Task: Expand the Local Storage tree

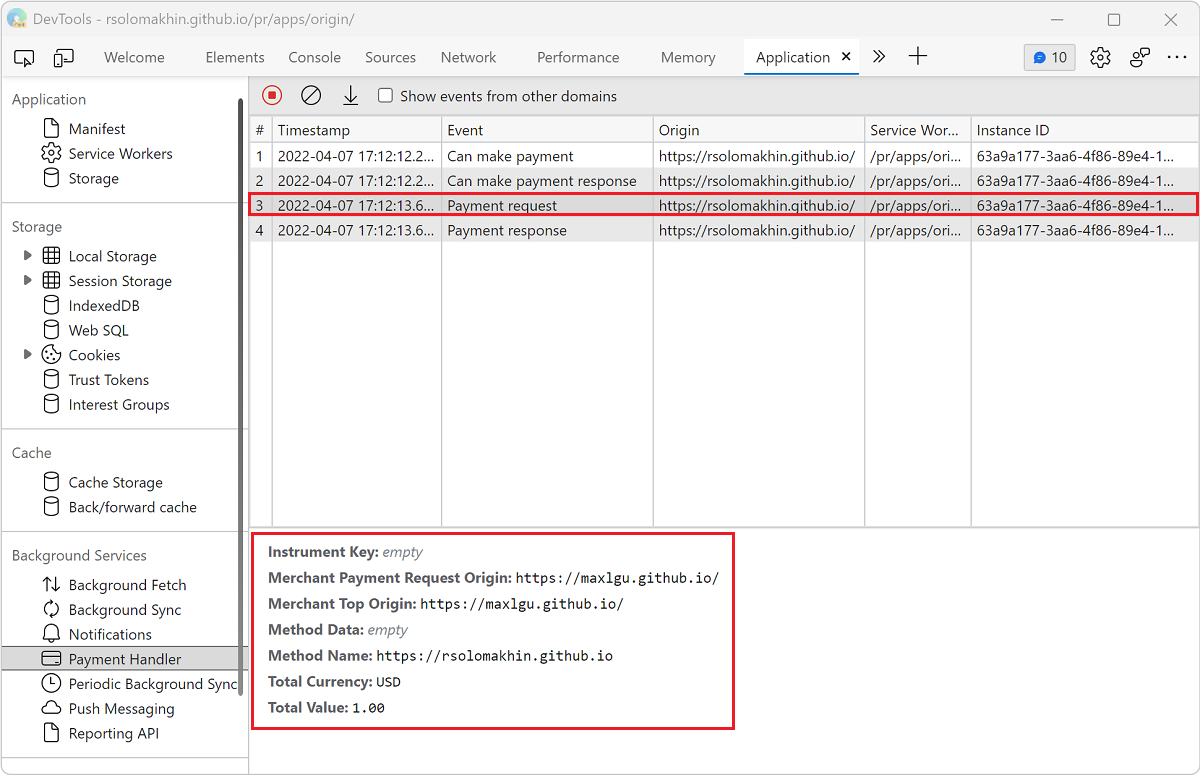Action: tap(27, 255)
